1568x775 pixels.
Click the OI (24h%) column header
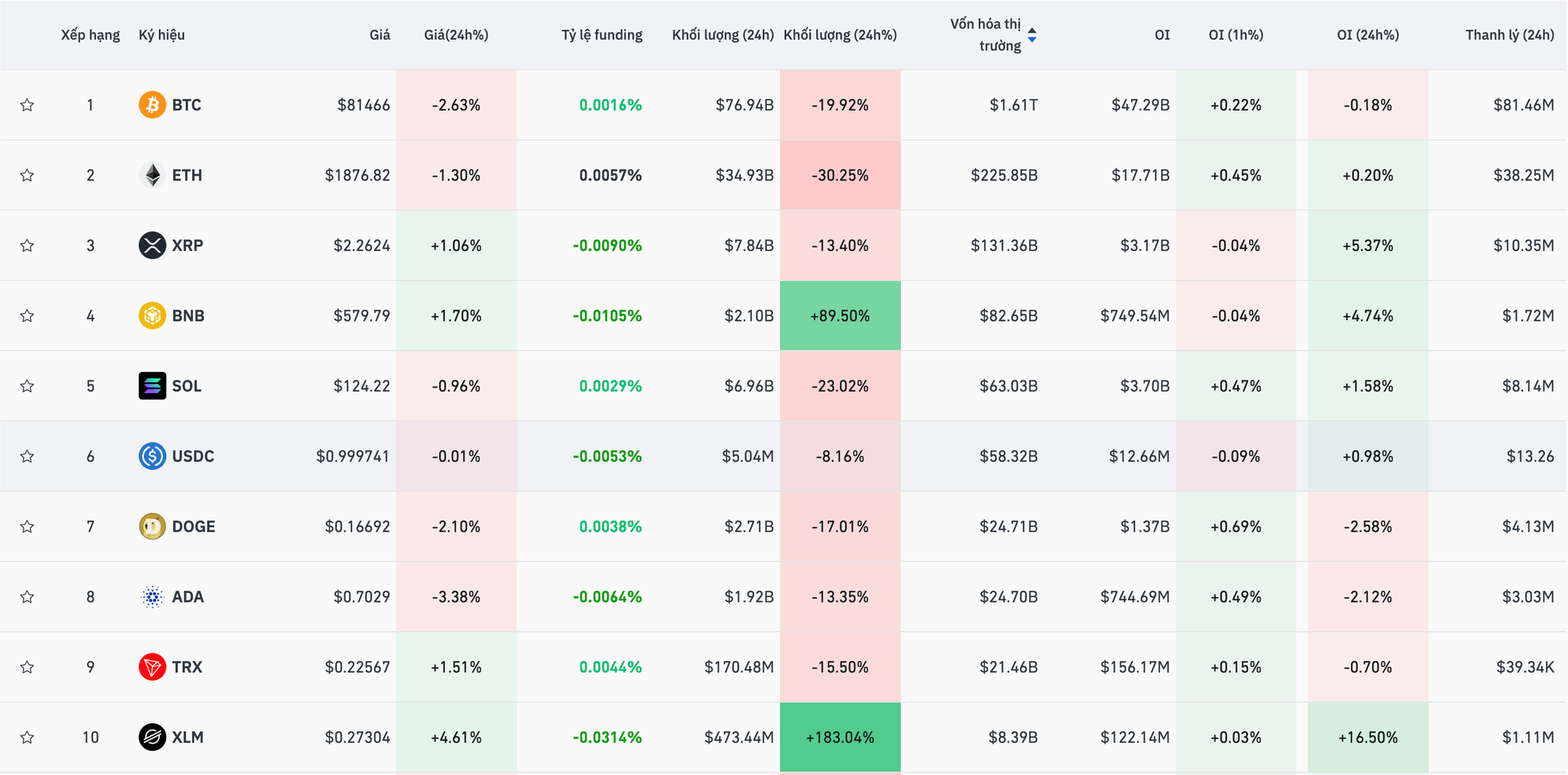click(1367, 35)
